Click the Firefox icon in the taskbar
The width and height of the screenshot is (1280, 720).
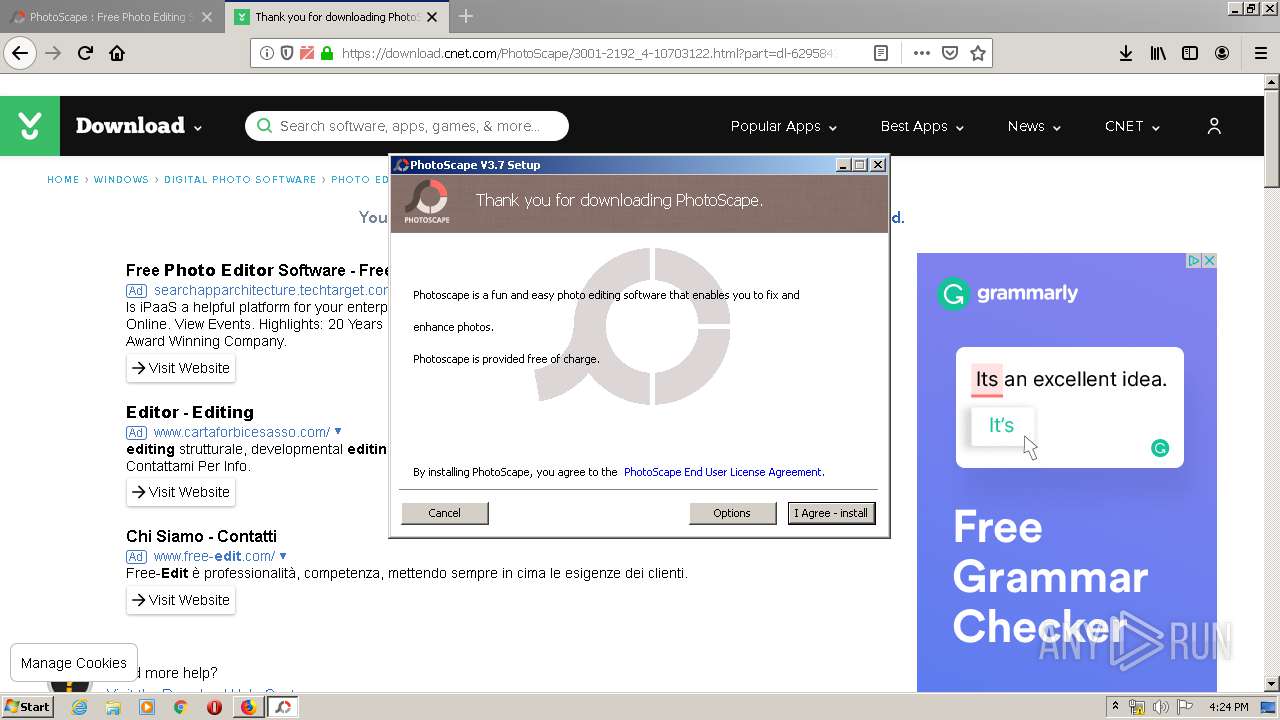click(x=248, y=707)
